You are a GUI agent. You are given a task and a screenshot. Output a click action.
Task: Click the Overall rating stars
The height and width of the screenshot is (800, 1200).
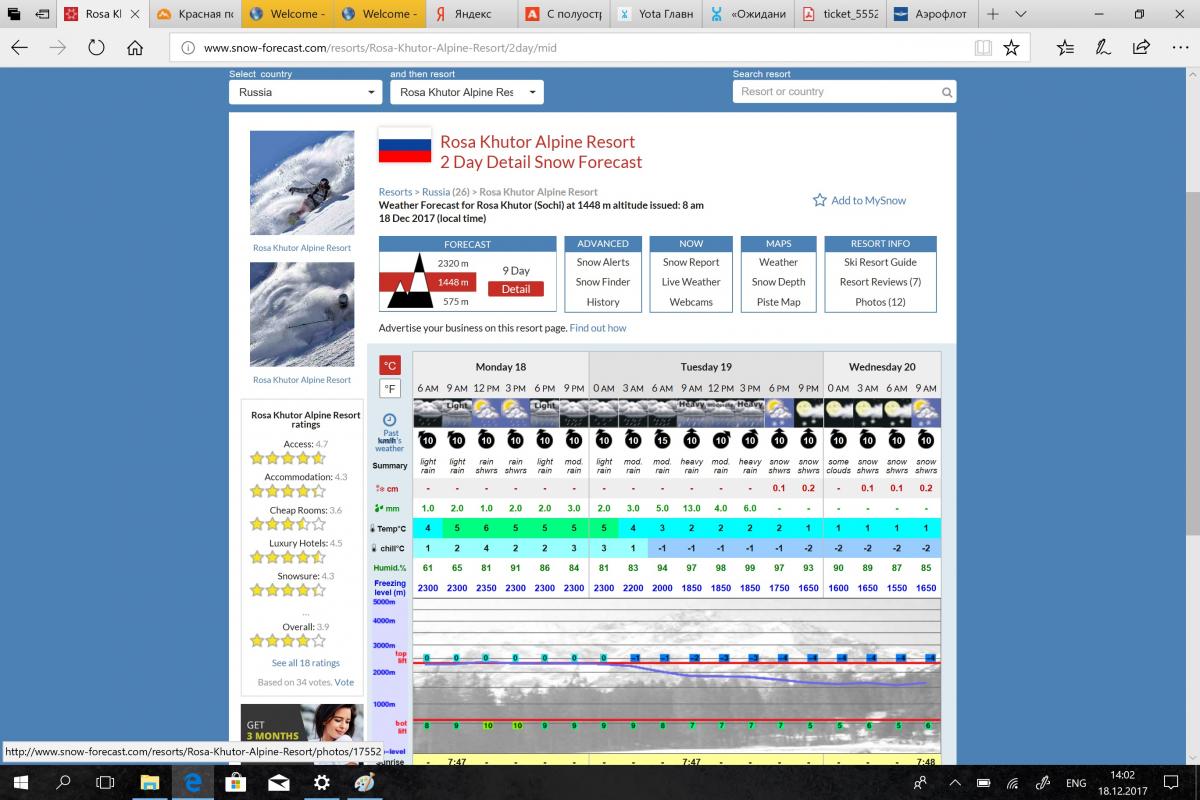(x=288, y=640)
